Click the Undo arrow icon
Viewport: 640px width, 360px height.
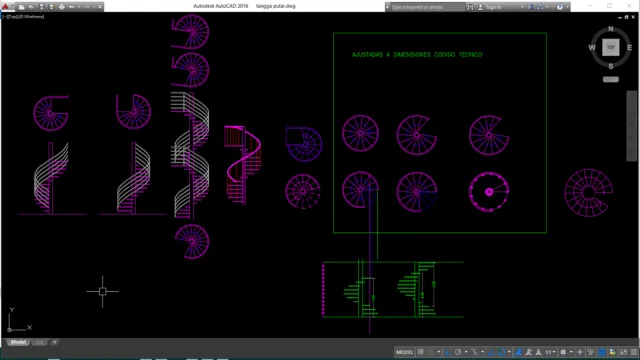71,7
